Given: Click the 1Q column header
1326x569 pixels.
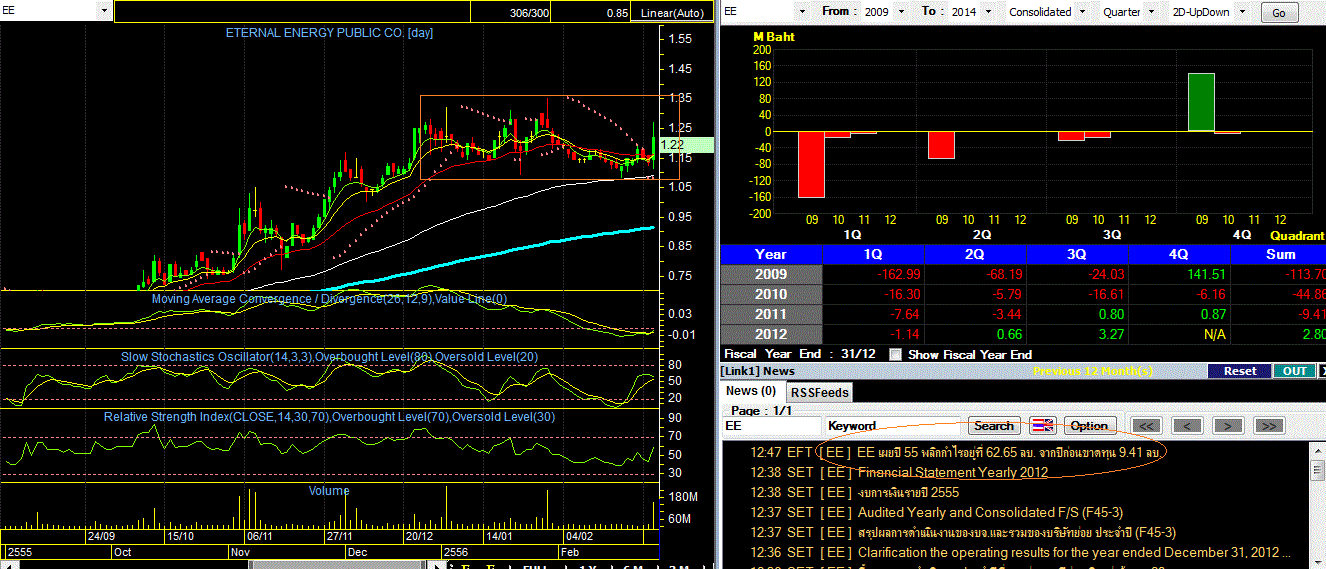Looking at the screenshot, I should coord(872,254).
